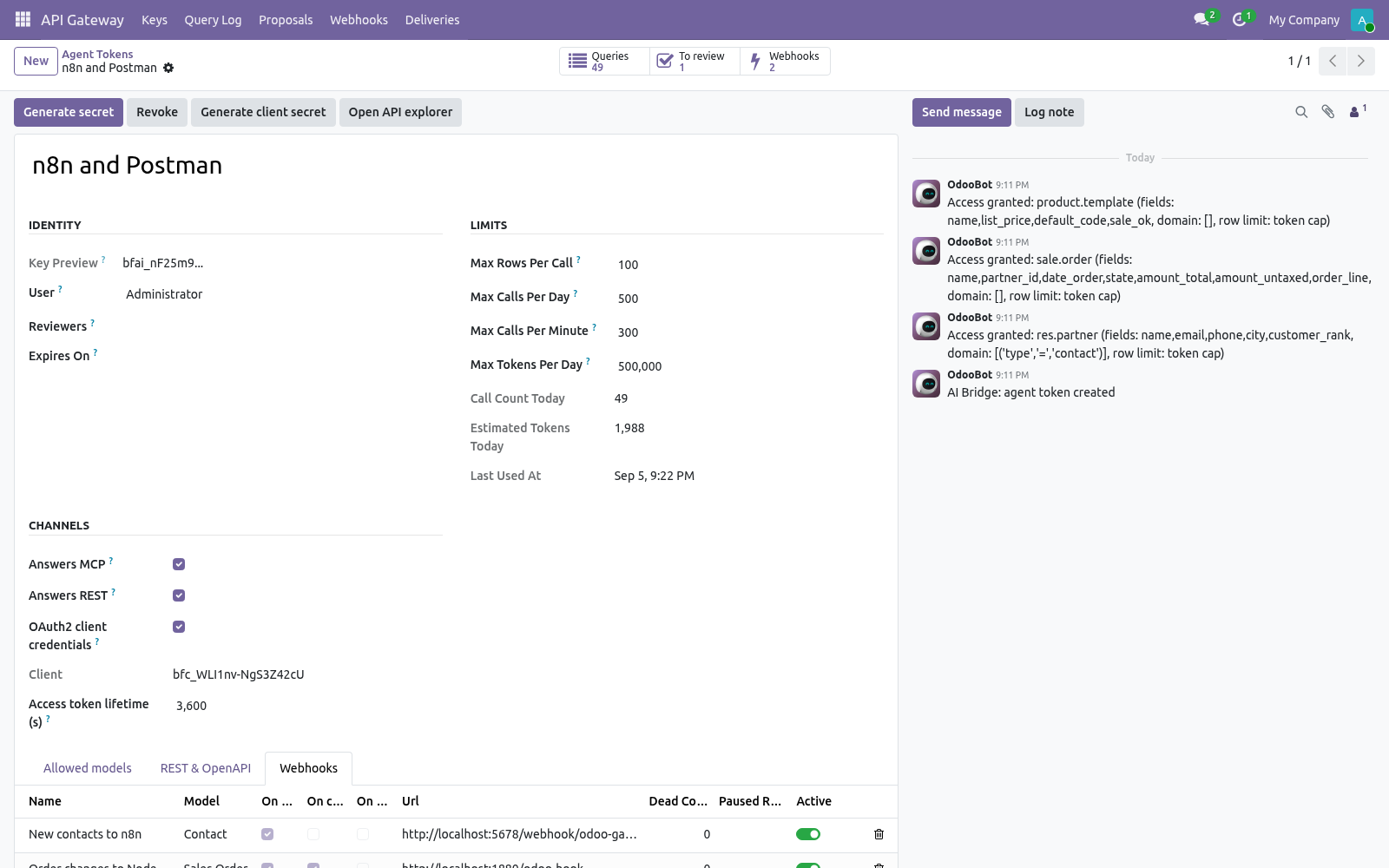Open the Queries stat button
Viewport: 1389px width, 868px height.
[x=604, y=61]
